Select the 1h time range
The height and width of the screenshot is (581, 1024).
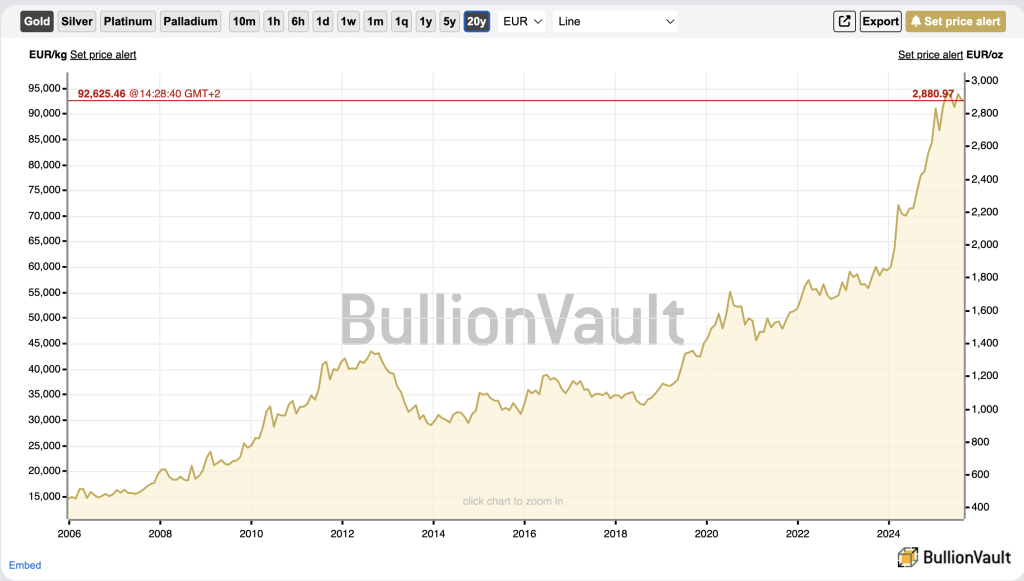274,22
